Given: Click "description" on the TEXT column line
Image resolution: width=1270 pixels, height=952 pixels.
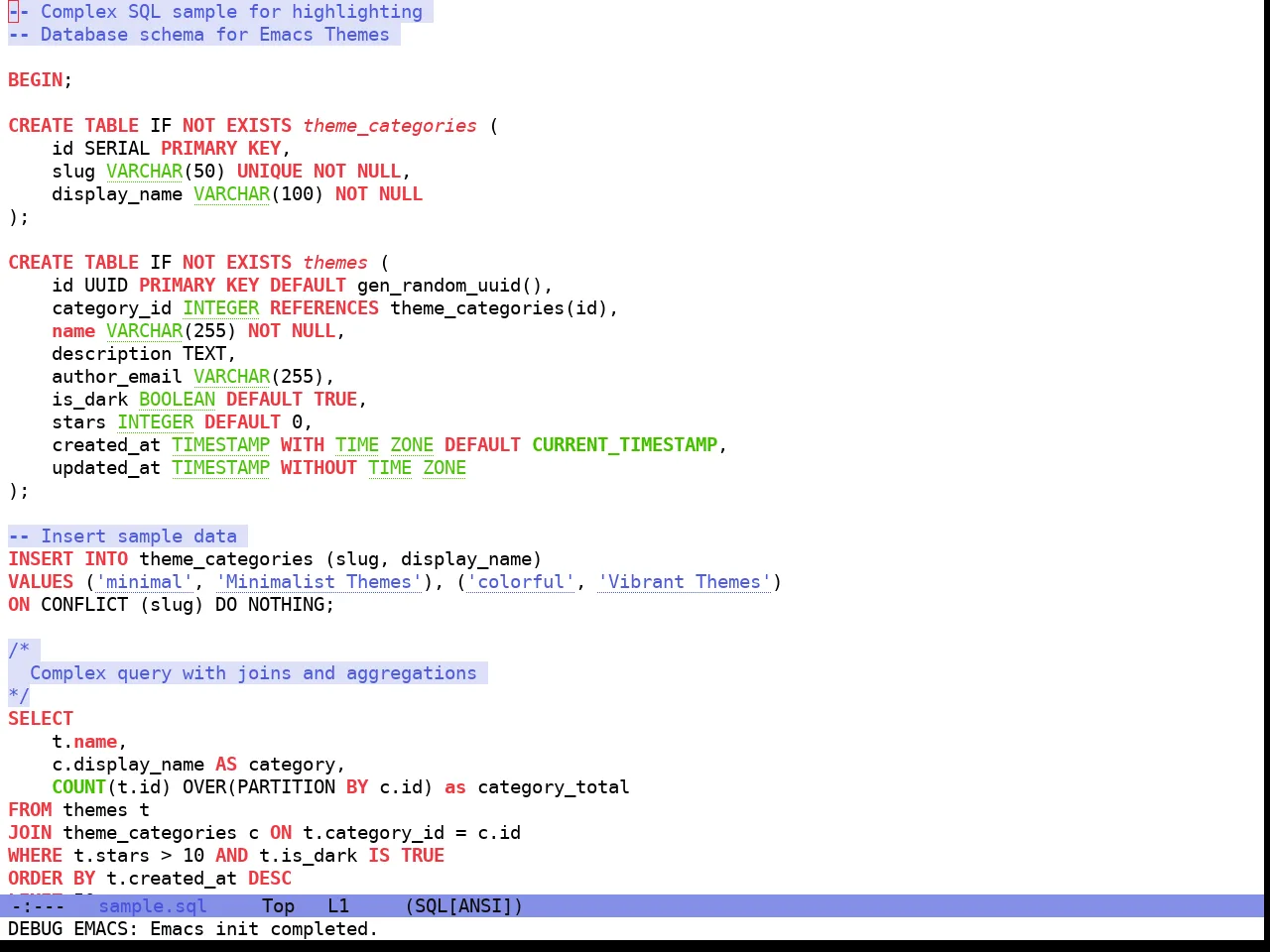Looking at the screenshot, I should pyautogui.click(x=112, y=354).
